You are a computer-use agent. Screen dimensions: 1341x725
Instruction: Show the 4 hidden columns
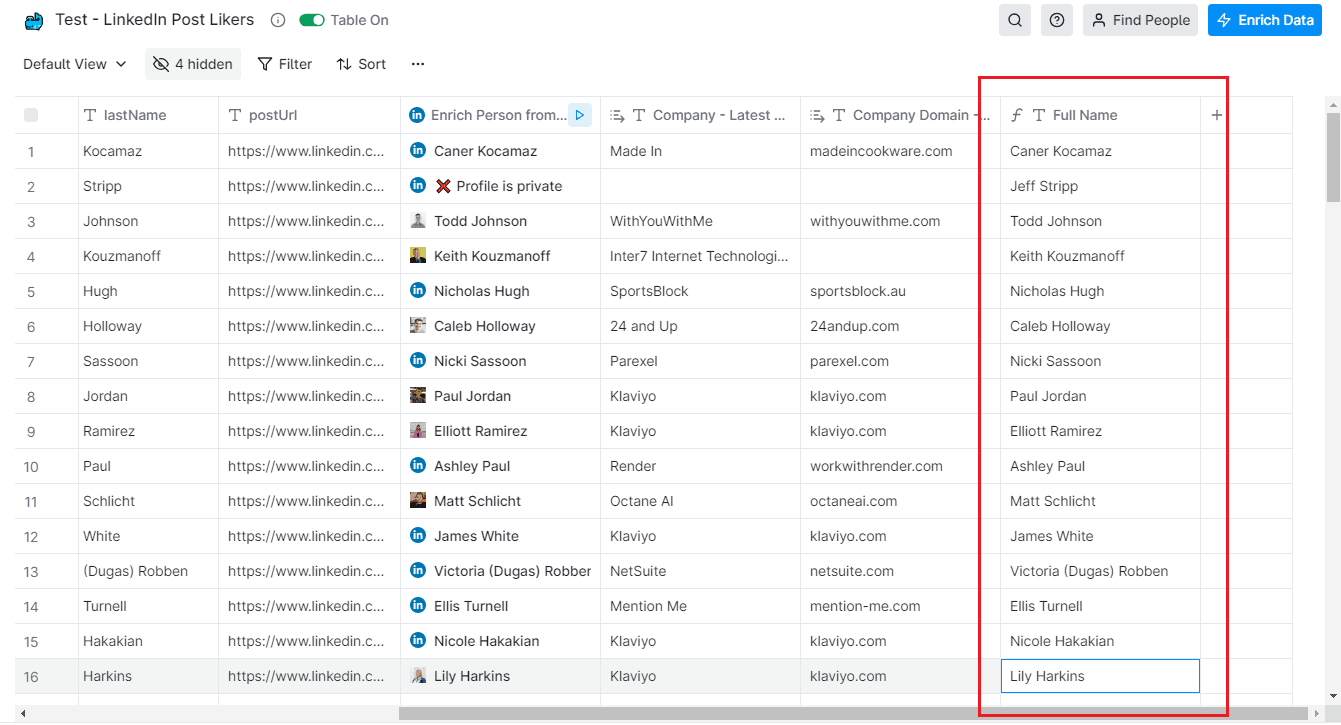click(193, 64)
